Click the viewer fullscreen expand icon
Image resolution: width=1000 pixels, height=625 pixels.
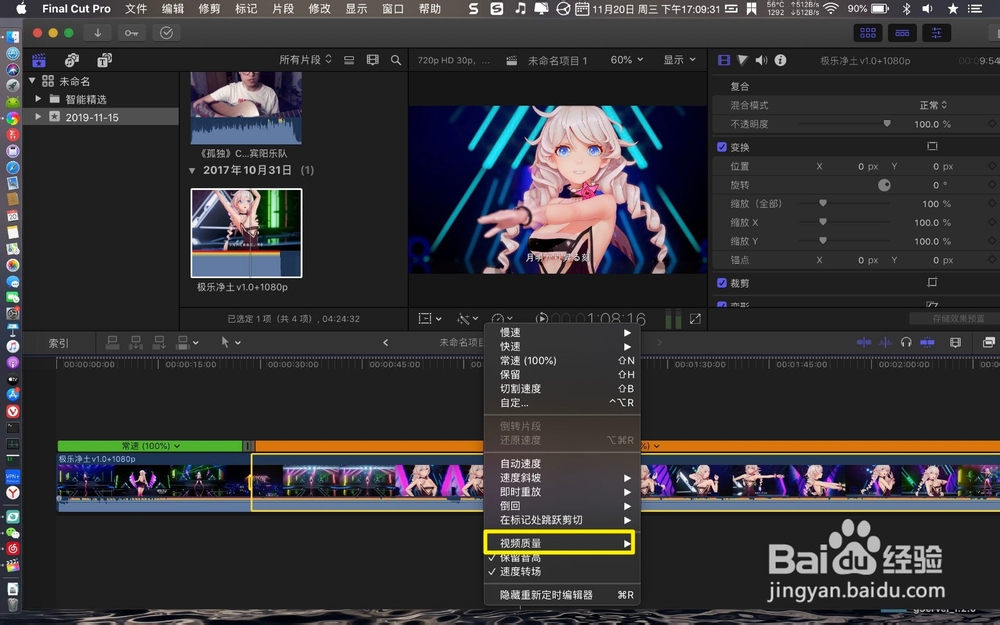[x=695, y=318]
